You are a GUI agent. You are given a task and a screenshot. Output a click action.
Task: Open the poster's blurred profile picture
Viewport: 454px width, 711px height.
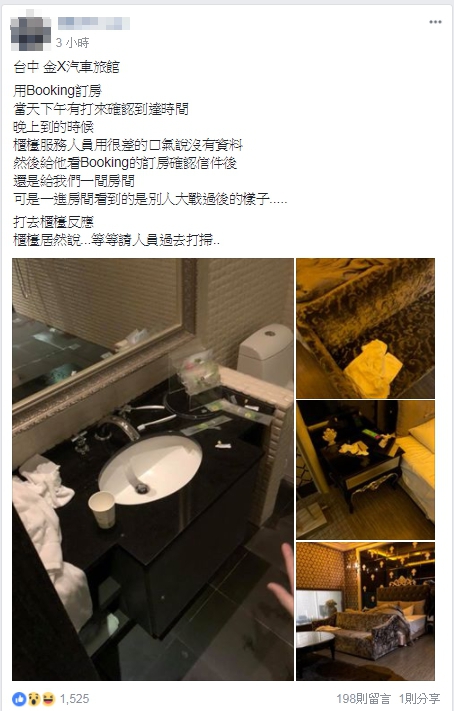[30, 33]
